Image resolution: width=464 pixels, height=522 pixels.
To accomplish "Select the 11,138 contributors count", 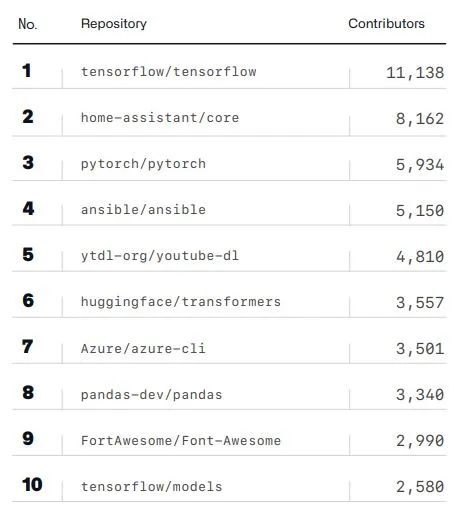I will (415, 73).
